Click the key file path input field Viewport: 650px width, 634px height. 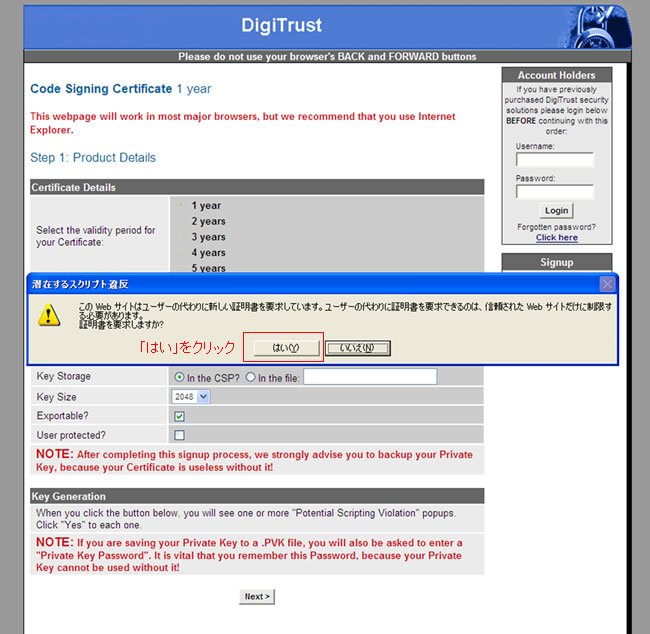point(370,377)
